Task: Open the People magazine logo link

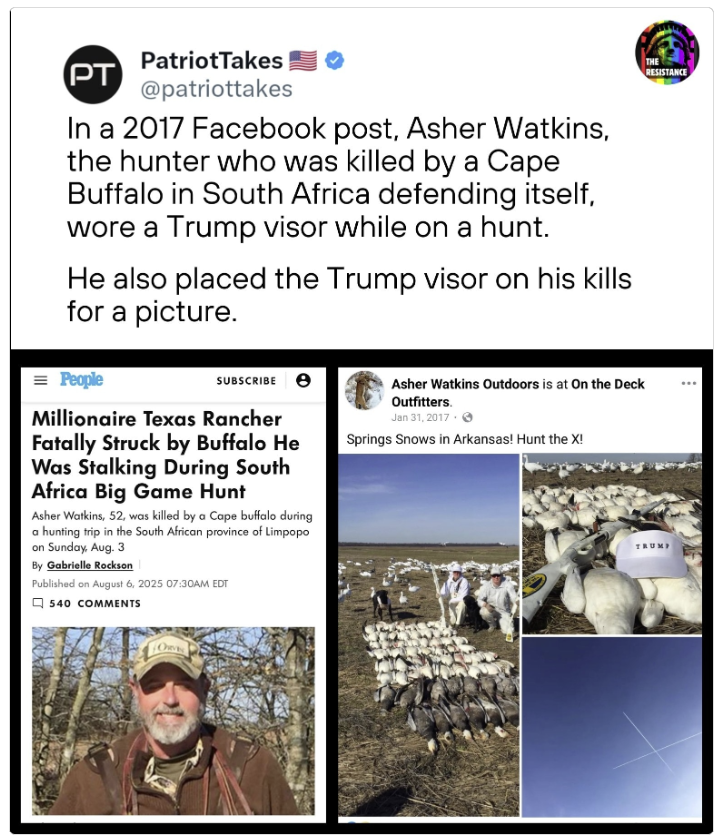Action: coord(81,380)
